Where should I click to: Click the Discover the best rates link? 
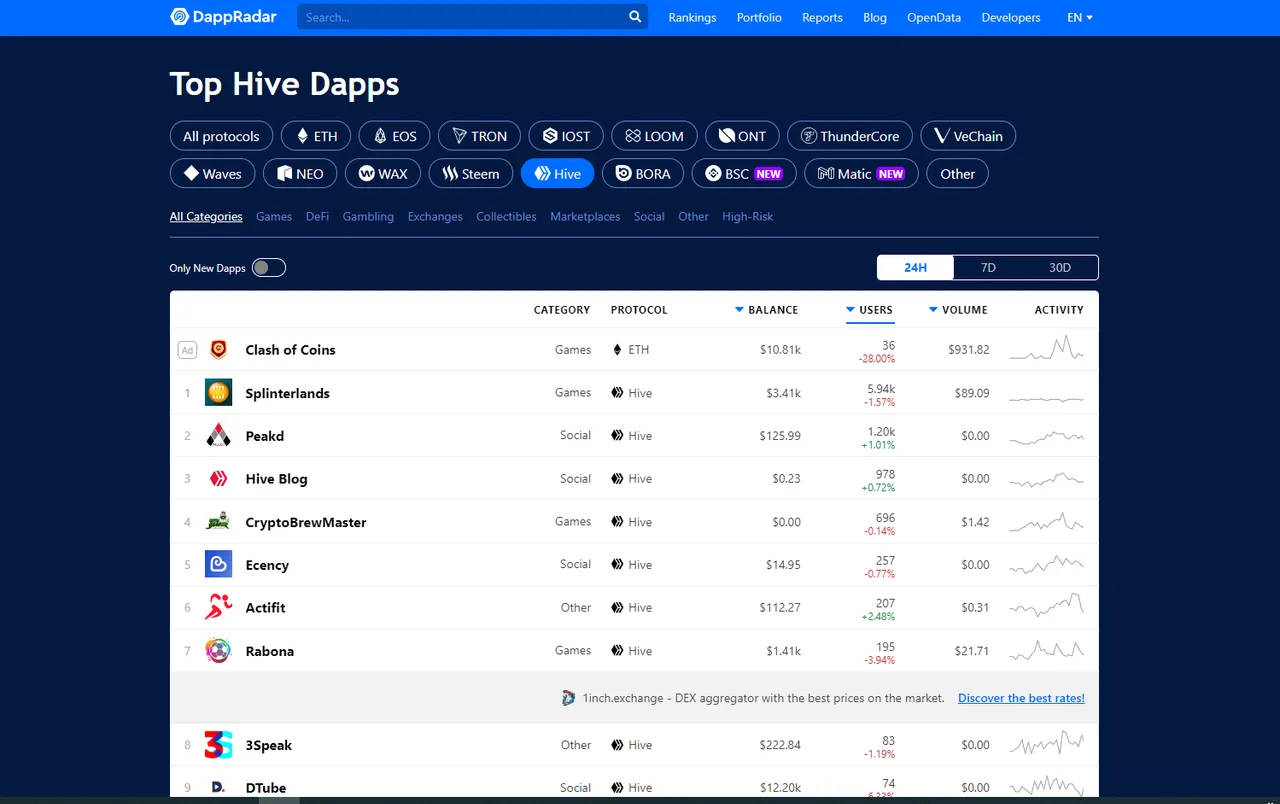pyautogui.click(x=1021, y=698)
